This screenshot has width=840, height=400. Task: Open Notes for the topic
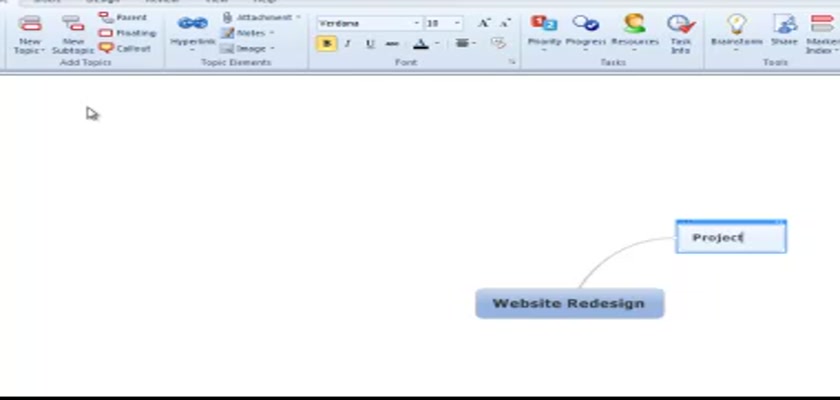pos(244,33)
